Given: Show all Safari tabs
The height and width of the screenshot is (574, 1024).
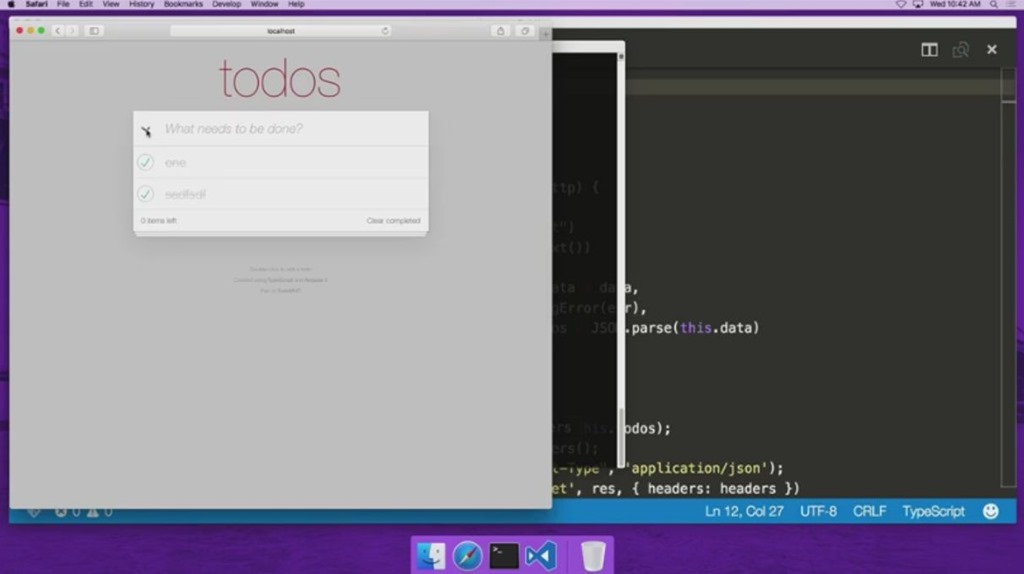Looking at the screenshot, I should [524, 31].
